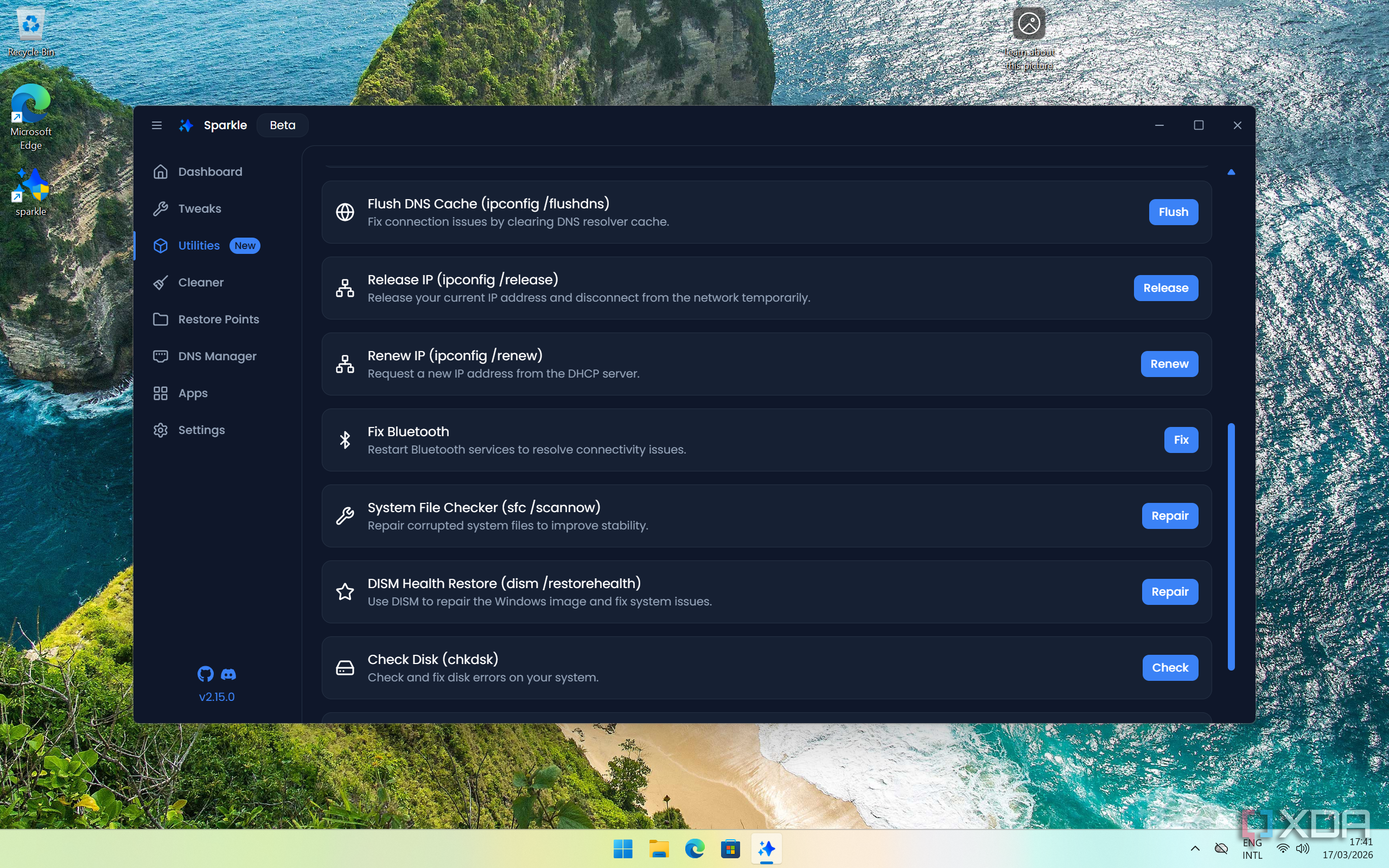Toggle the hamburger sidebar menu

(x=157, y=125)
